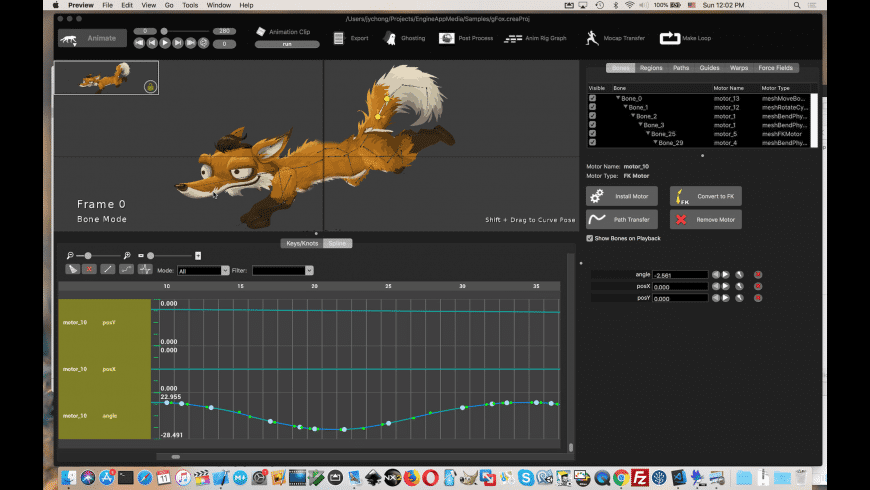Step forward one frame in playback controls
Image resolution: width=870 pixels, height=490 pixels.
[178, 43]
